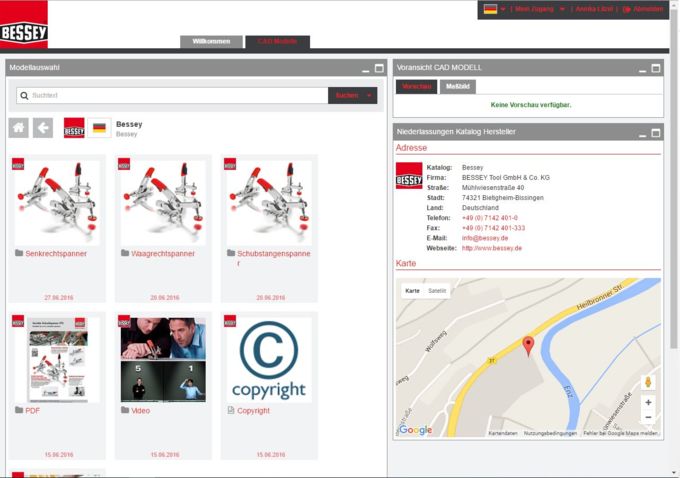Click folder icon beside Waagrechtspanner
680x478 pixels.
click(x=125, y=253)
